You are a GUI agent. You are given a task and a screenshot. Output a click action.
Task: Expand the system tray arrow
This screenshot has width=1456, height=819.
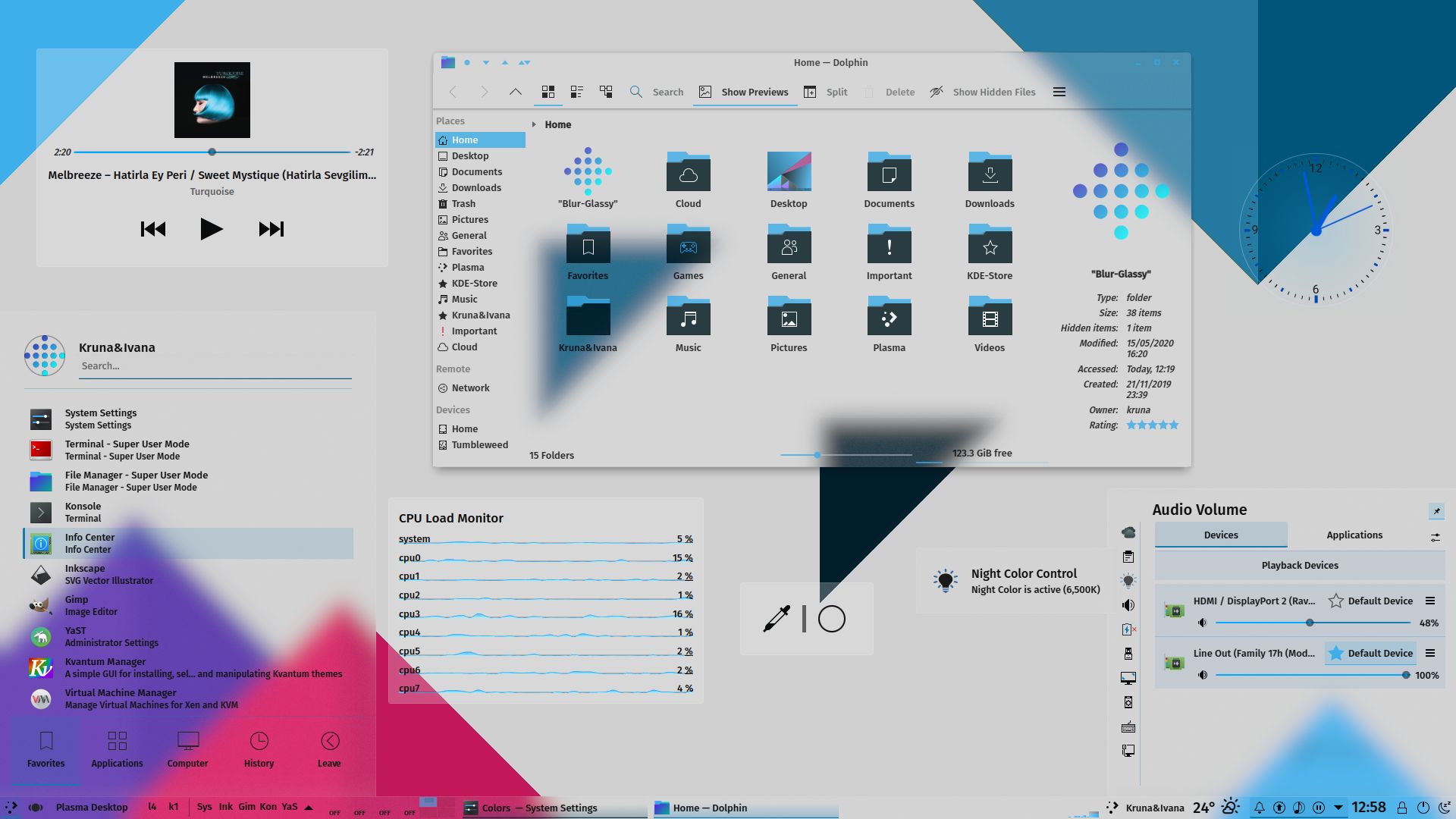point(1339,808)
